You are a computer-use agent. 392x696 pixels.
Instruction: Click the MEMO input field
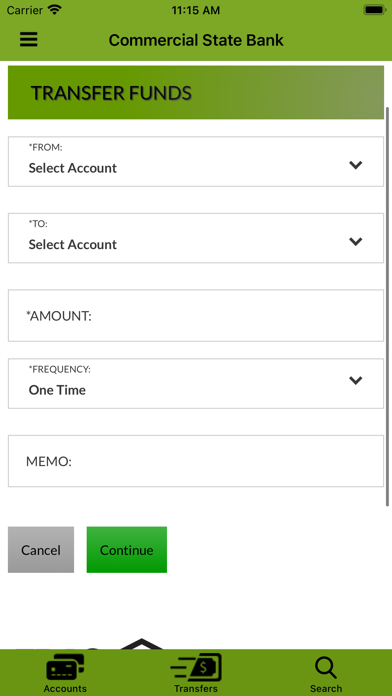click(196, 461)
